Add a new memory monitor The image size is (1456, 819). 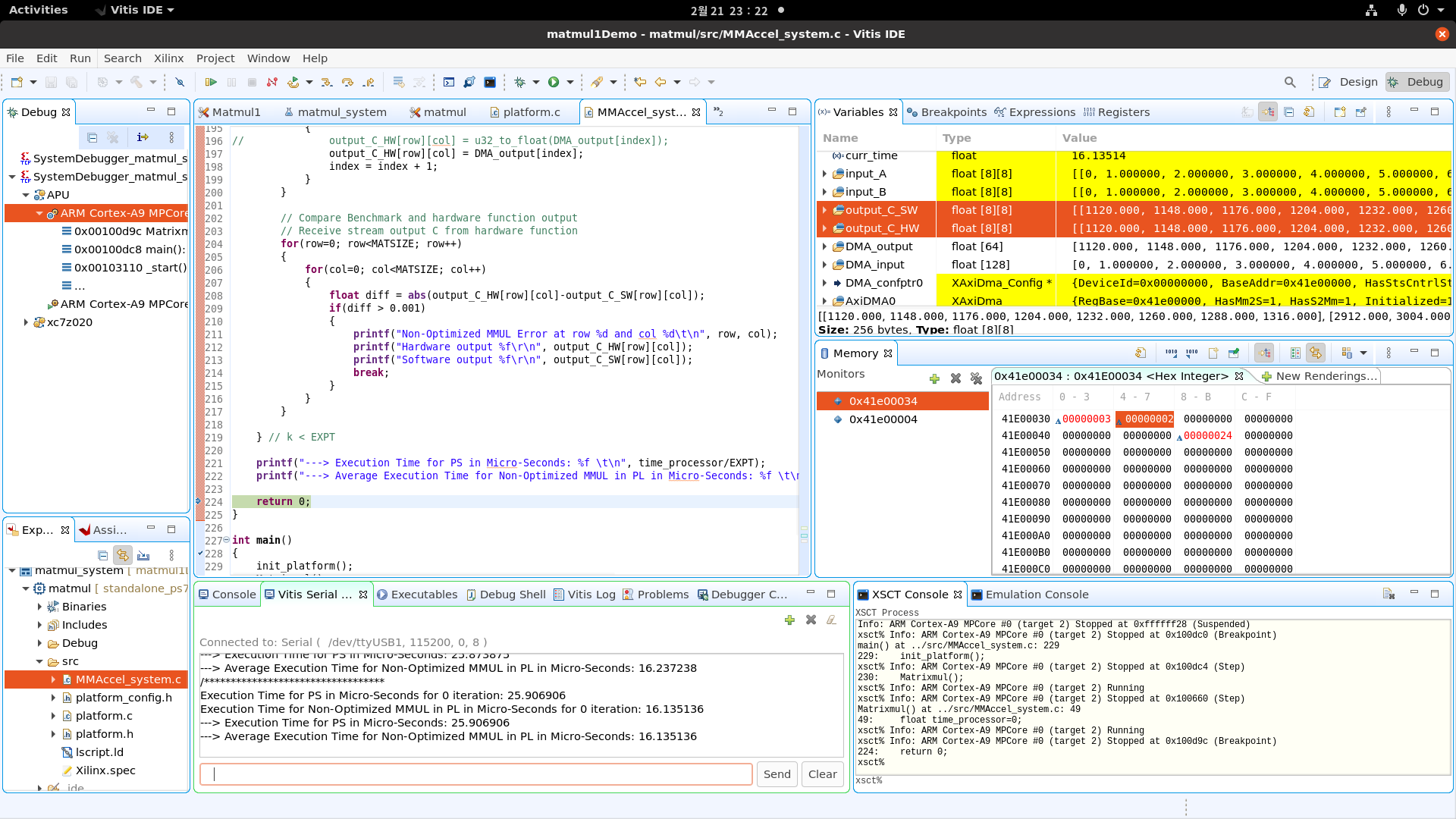pos(934,378)
